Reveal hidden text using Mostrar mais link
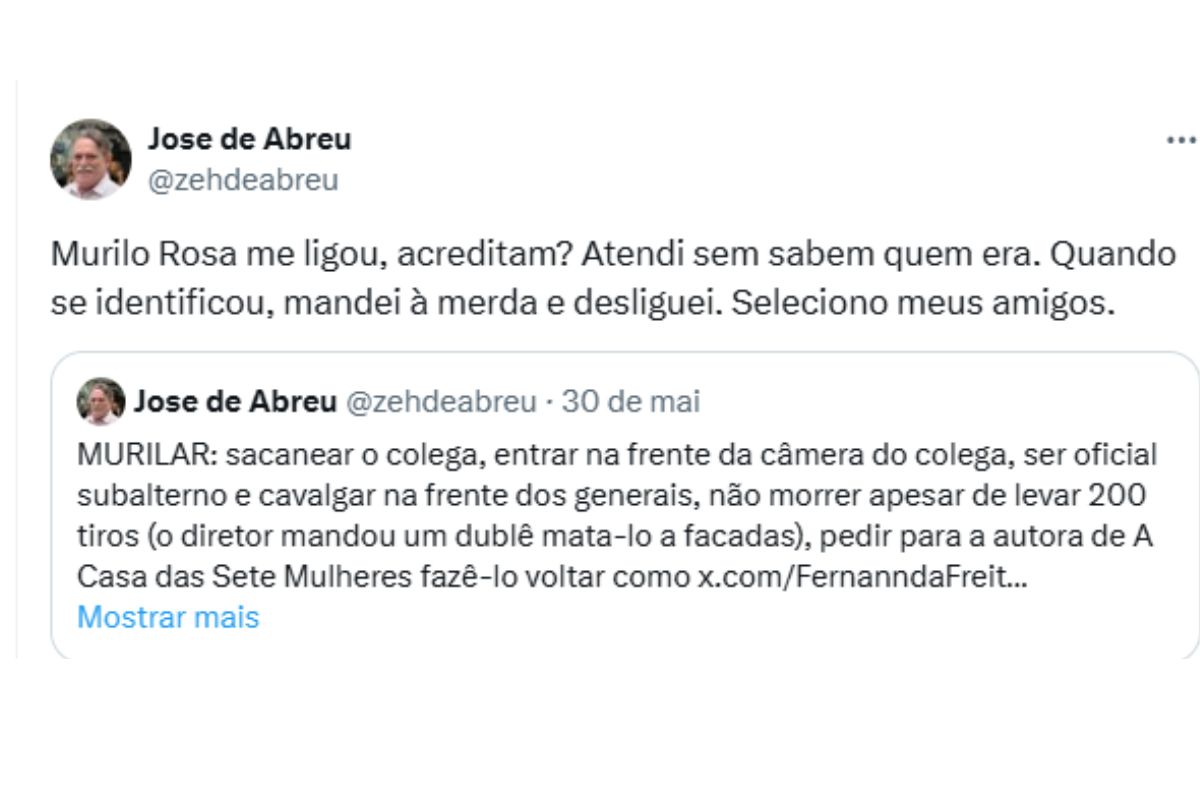Image resolution: width=1200 pixels, height=800 pixels. (x=171, y=617)
